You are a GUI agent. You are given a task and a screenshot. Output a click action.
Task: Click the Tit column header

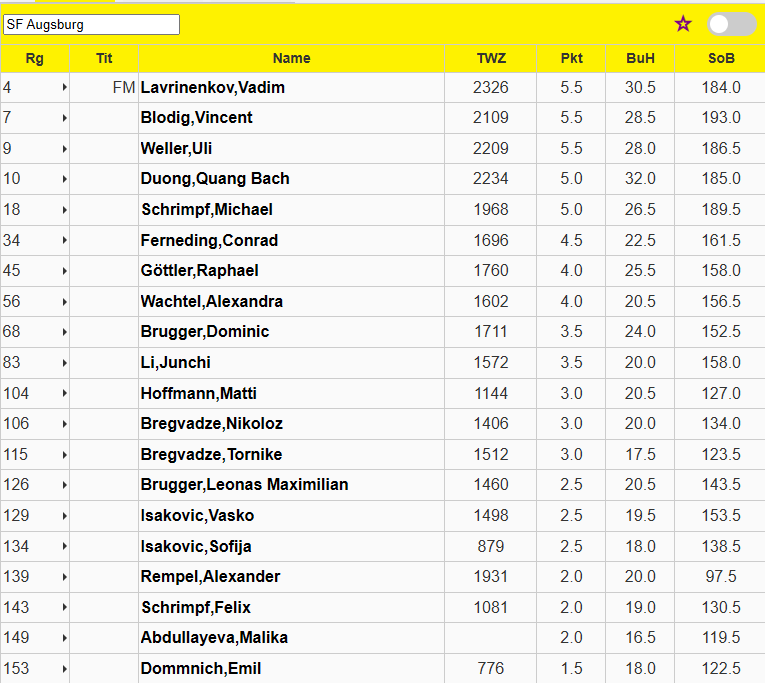[104, 58]
